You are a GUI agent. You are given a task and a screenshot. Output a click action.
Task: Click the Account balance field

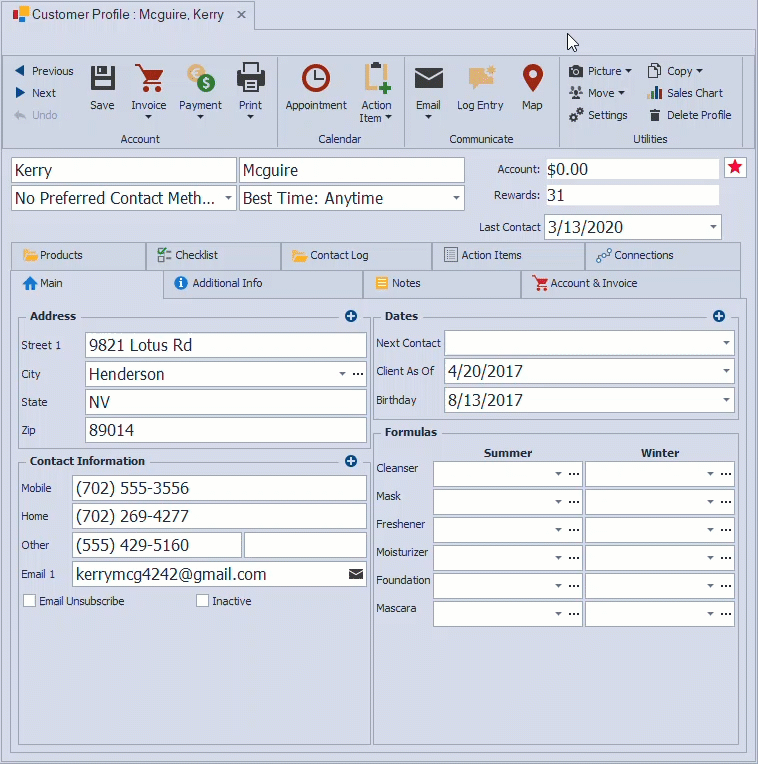(x=632, y=169)
